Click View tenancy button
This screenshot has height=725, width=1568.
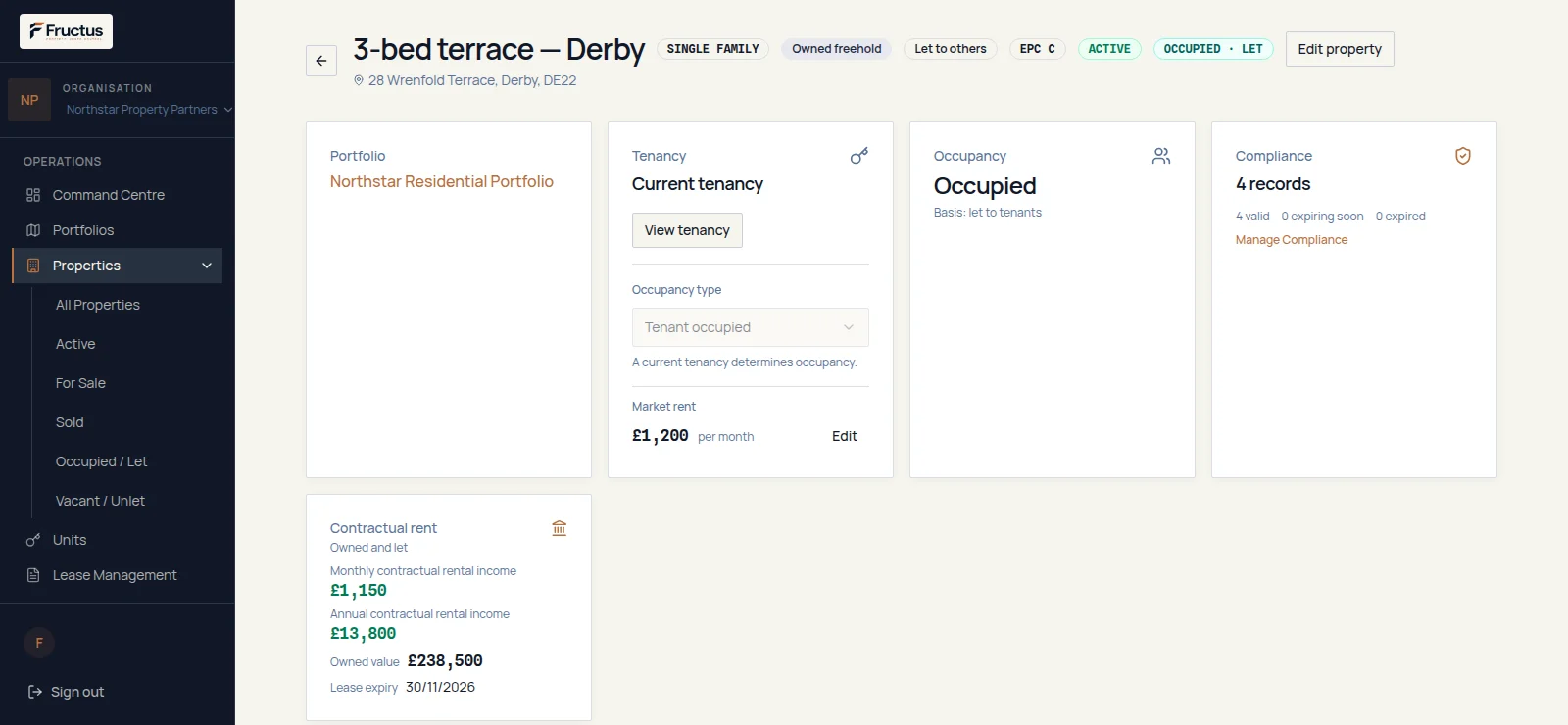pyautogui.click(x=687, y=230)
